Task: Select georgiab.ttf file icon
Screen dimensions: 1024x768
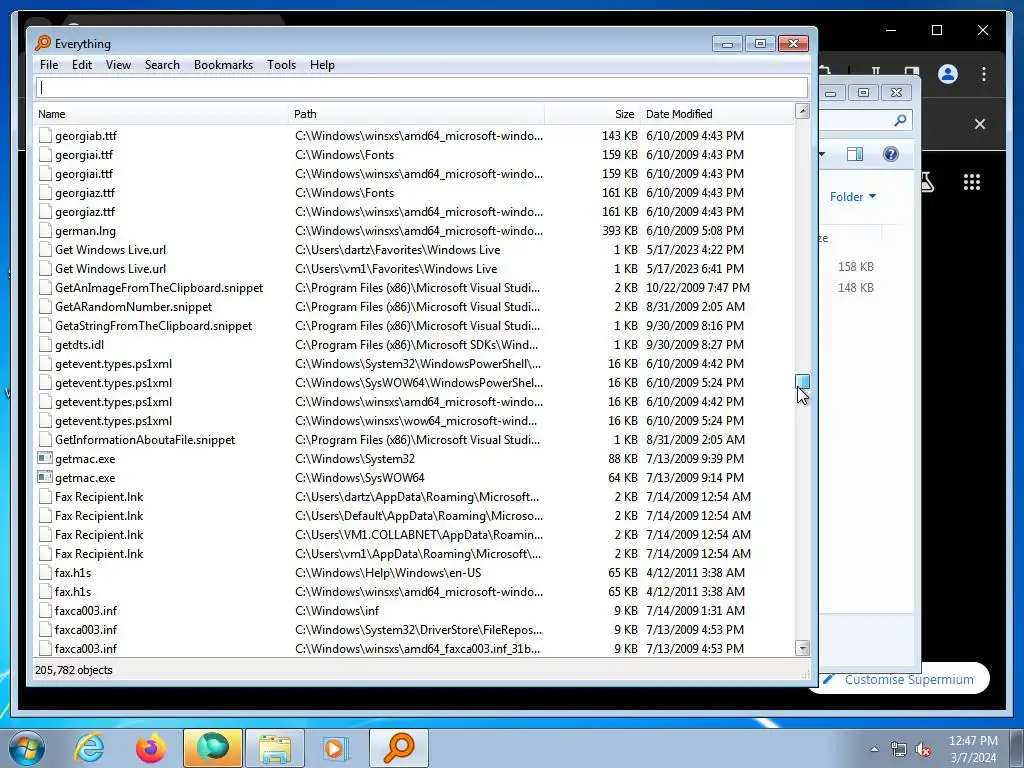Action: tap(45, 135)
